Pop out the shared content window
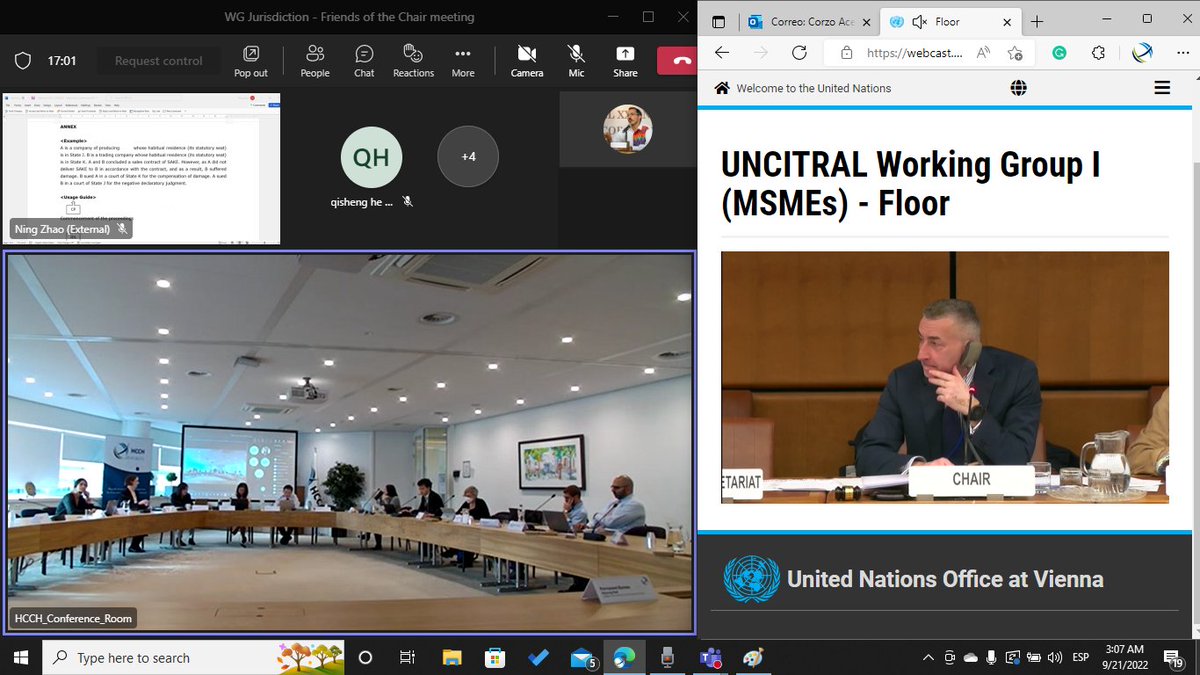This screenshot has width=1200, height=675. click(x=251, y=60)
